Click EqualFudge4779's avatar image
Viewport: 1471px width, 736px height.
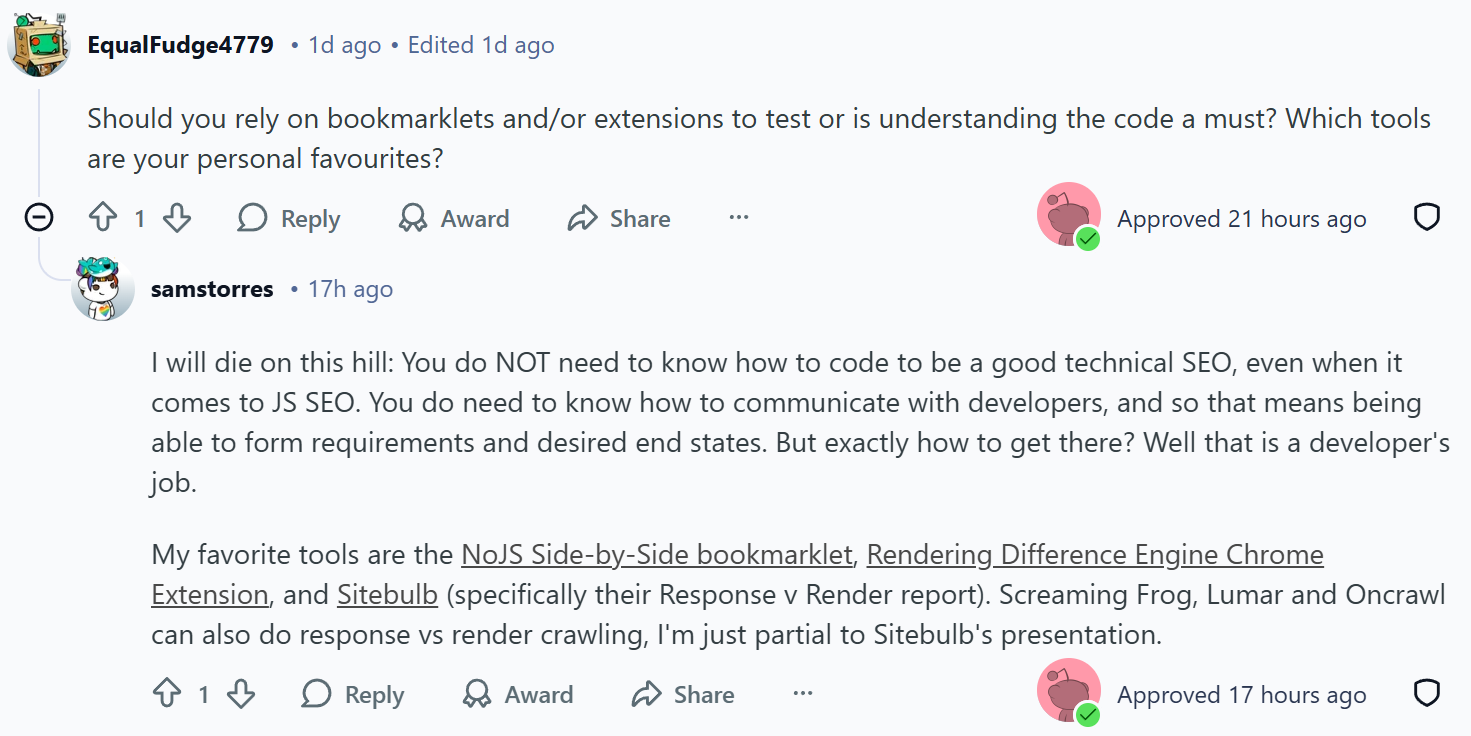(x=38, y=46)
